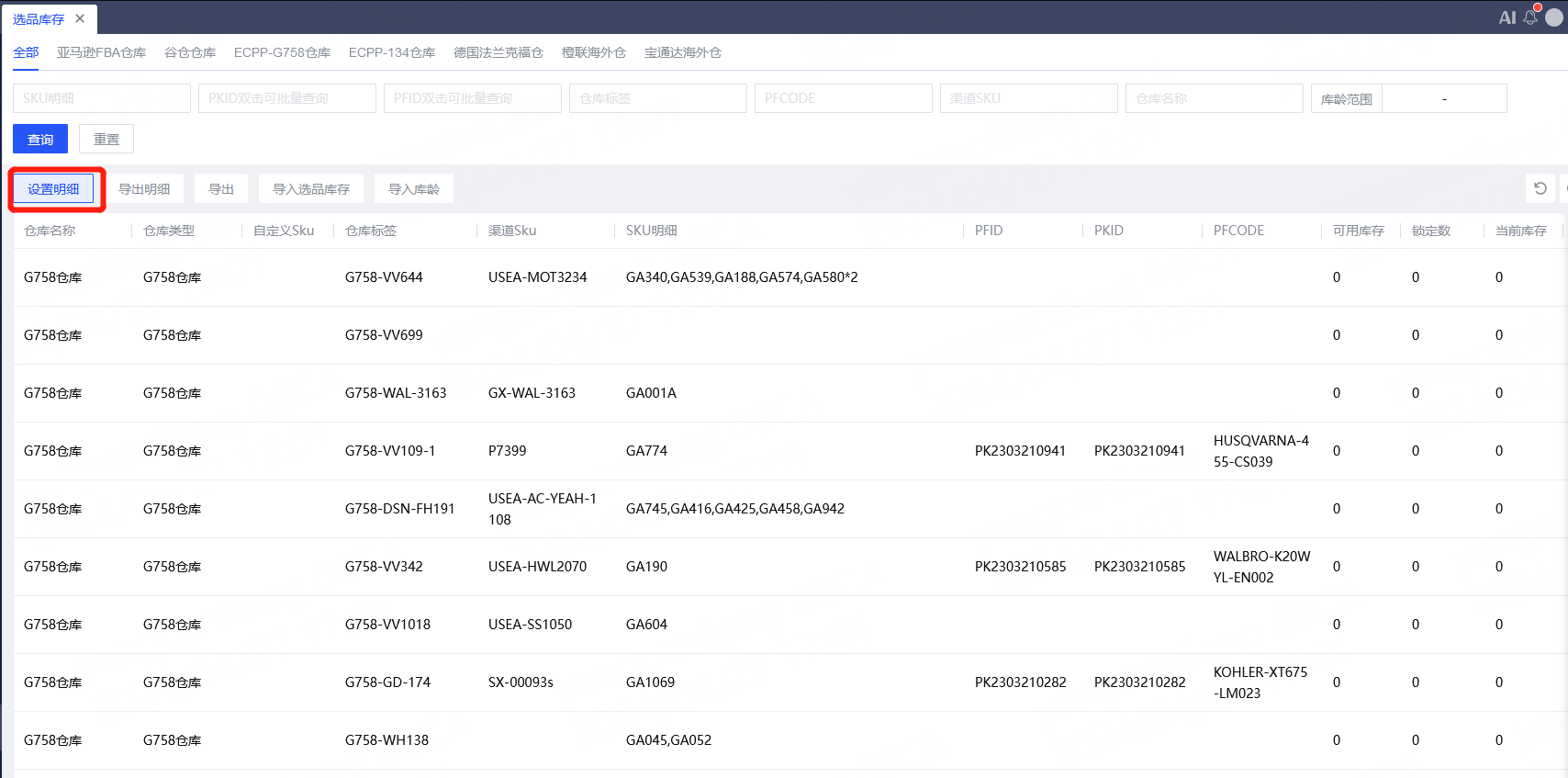Select the ECPP-G758仓库 tab
This screenshot has width=1568, height=778.
282,52
